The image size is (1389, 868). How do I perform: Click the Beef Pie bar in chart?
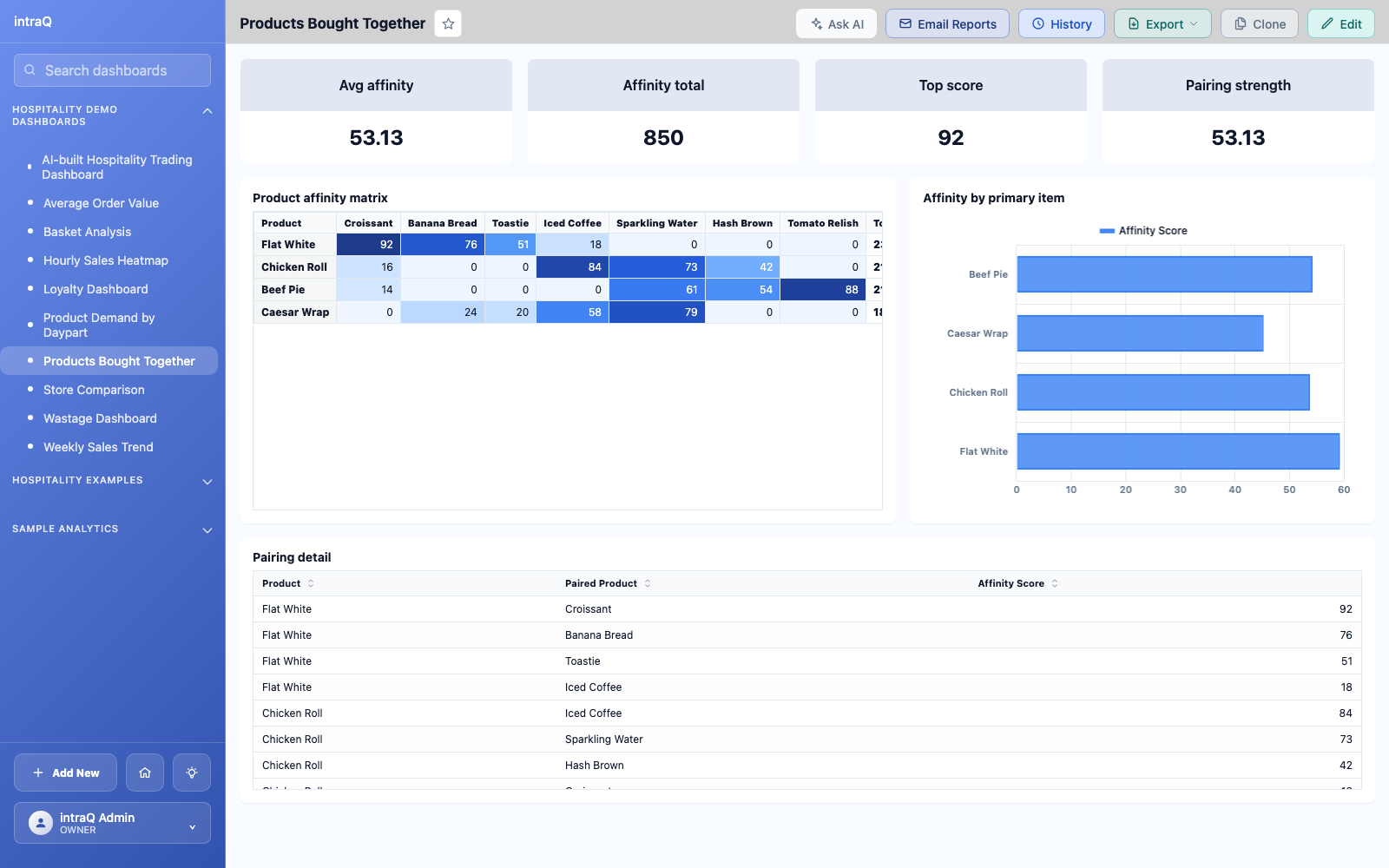tap(1164, 274)
